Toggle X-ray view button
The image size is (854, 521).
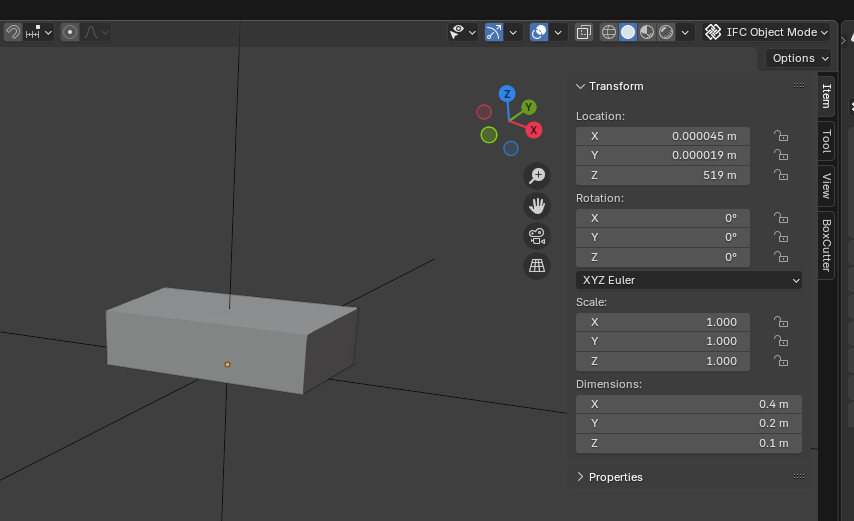coord(584,32)
